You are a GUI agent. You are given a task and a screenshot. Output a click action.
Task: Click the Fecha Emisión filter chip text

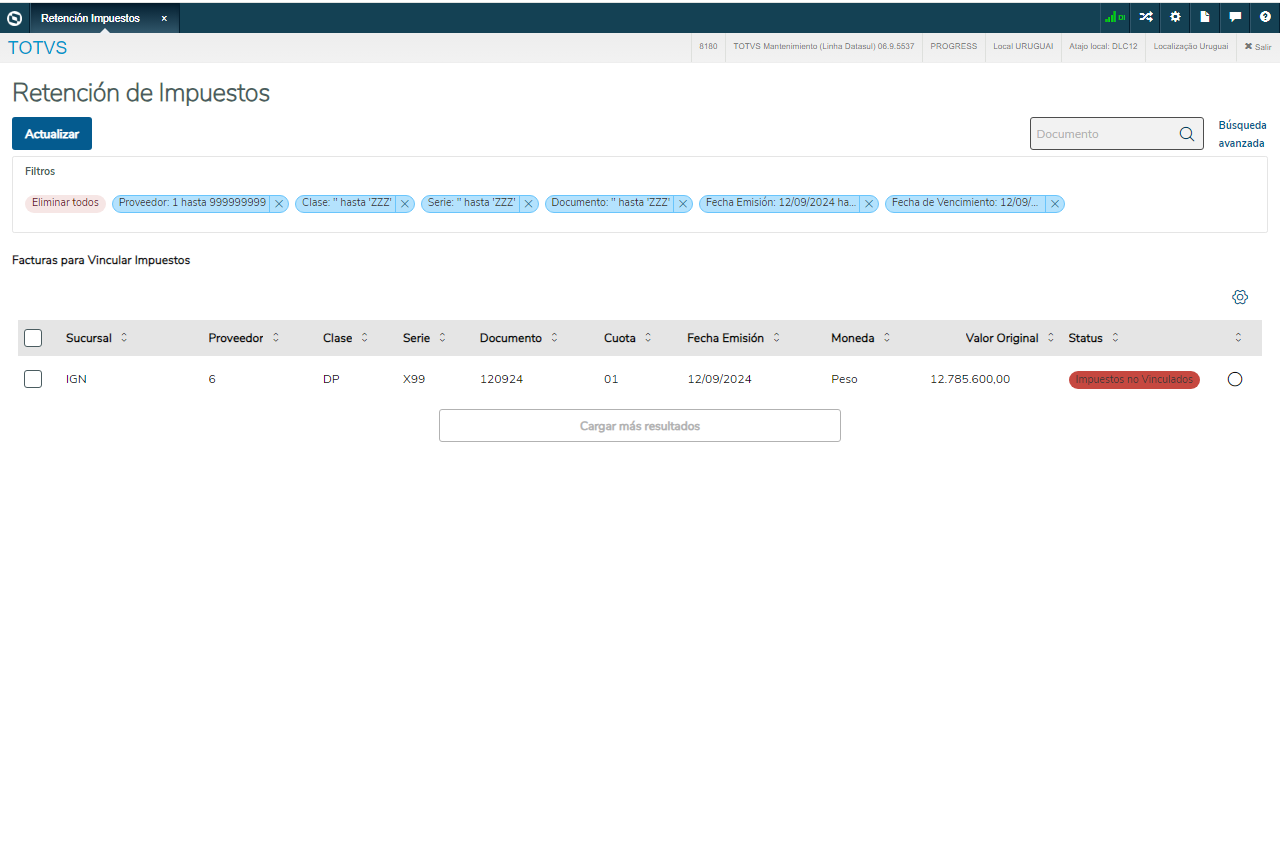pyautogui.click(x=781, y=203)
